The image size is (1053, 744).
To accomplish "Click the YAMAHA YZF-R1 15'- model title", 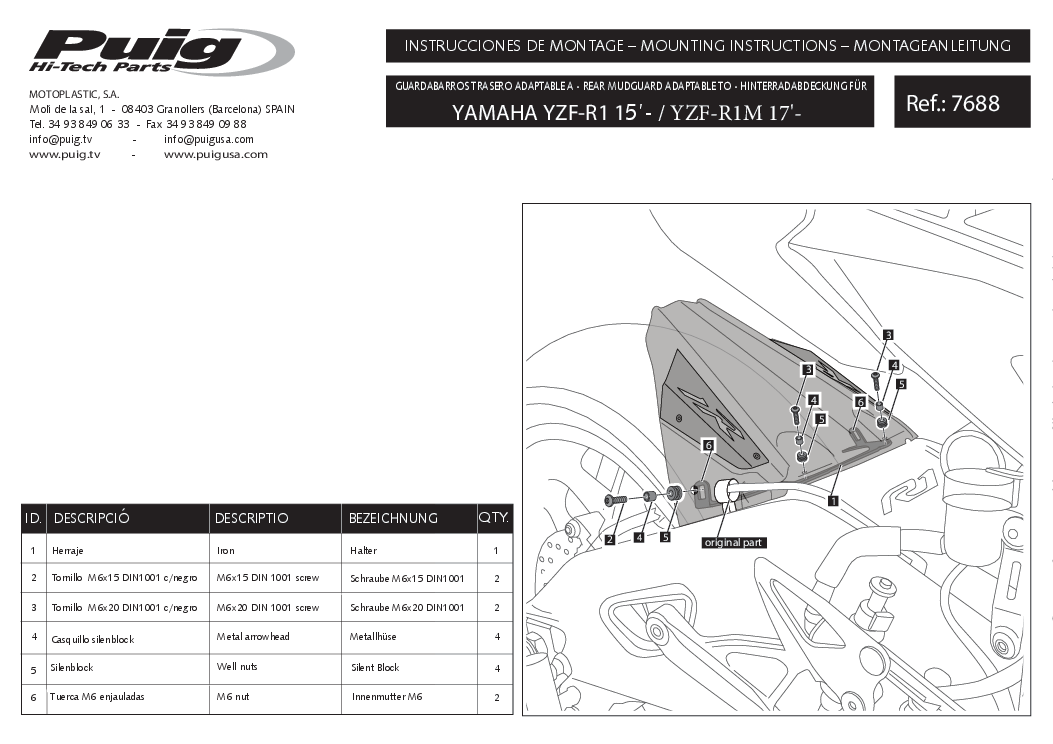I will (x=627, y=112).
